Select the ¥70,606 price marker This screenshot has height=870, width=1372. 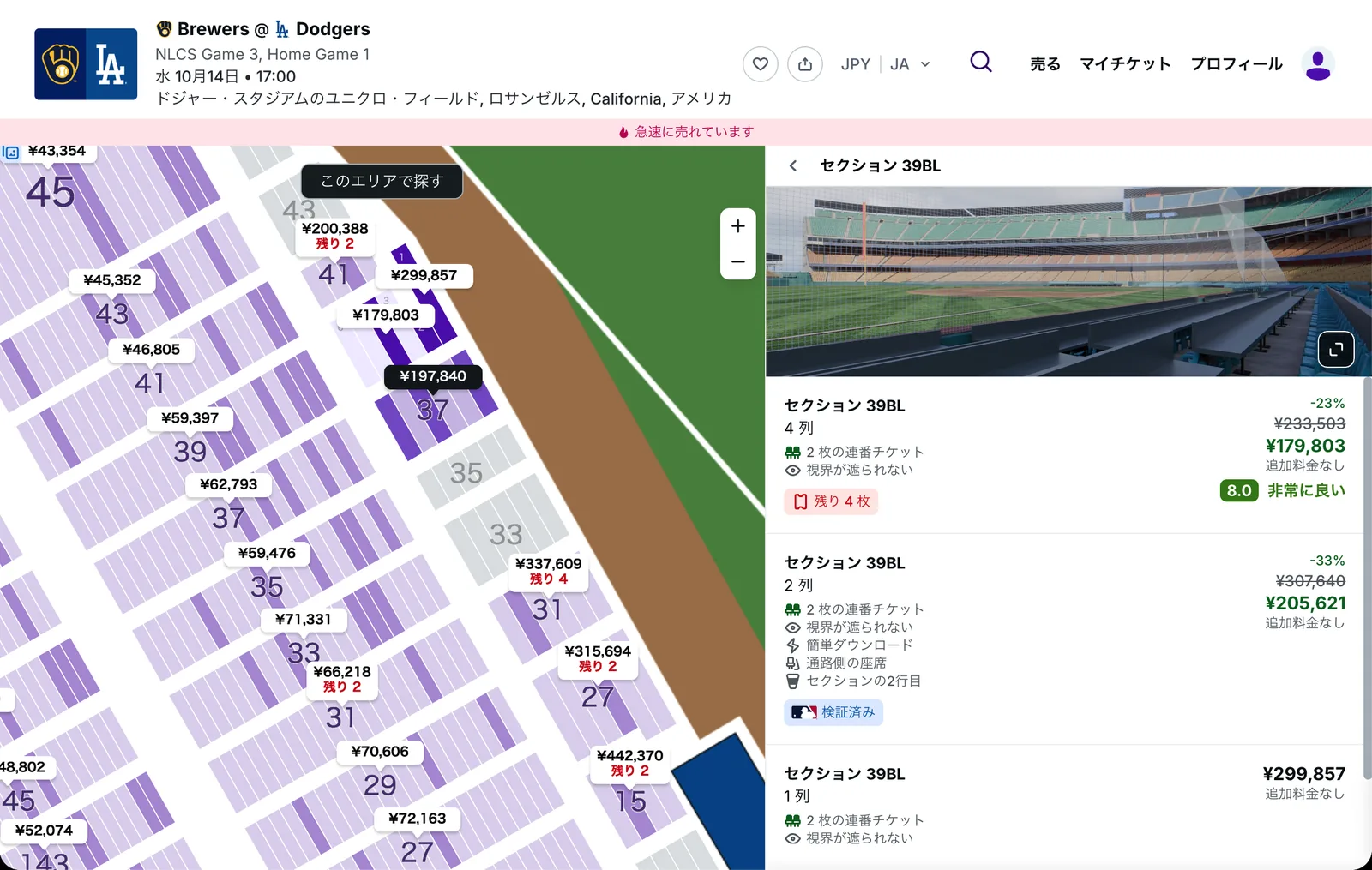tap(380, 752)
